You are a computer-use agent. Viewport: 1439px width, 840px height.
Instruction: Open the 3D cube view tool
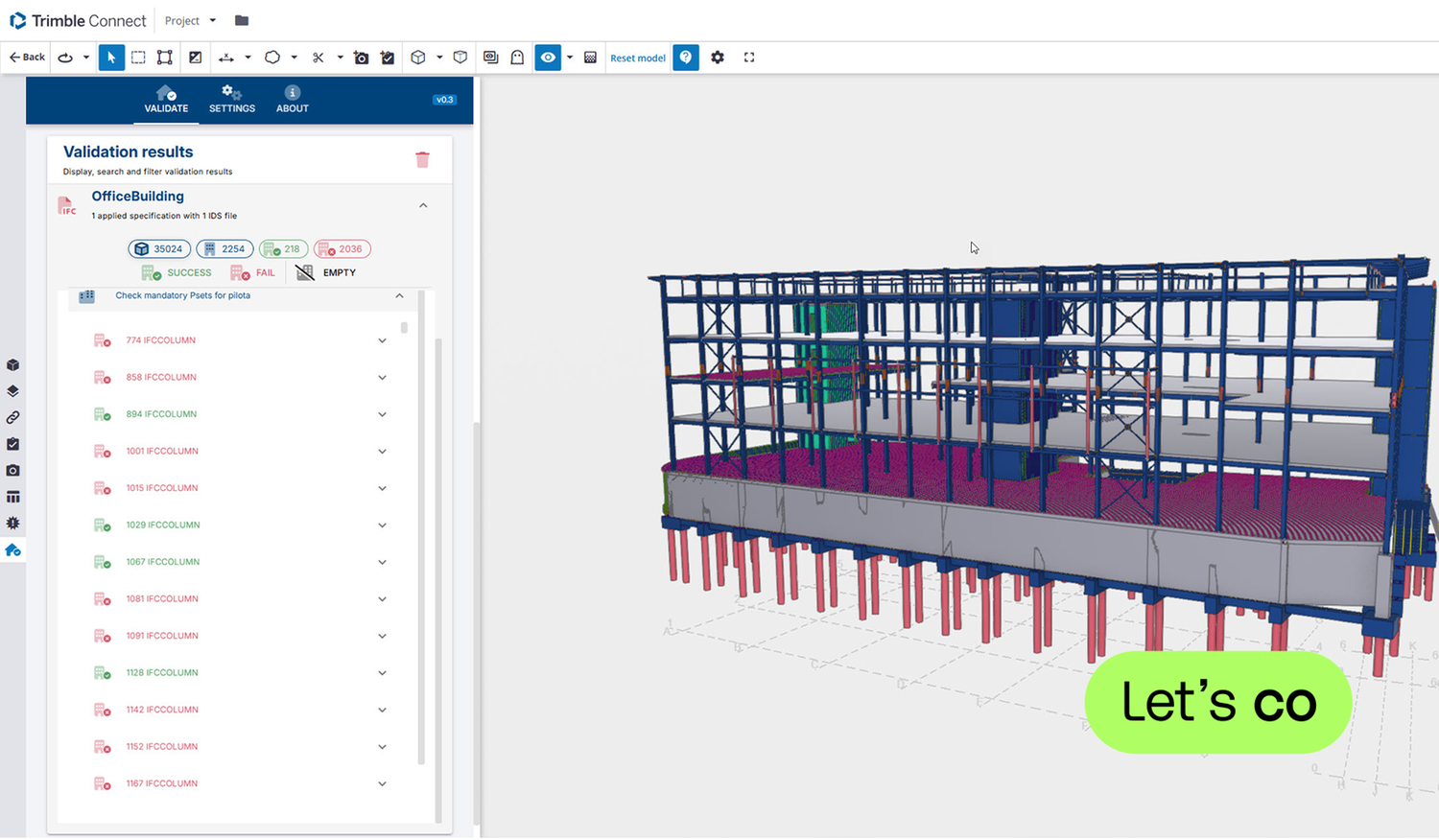[418, 58]
